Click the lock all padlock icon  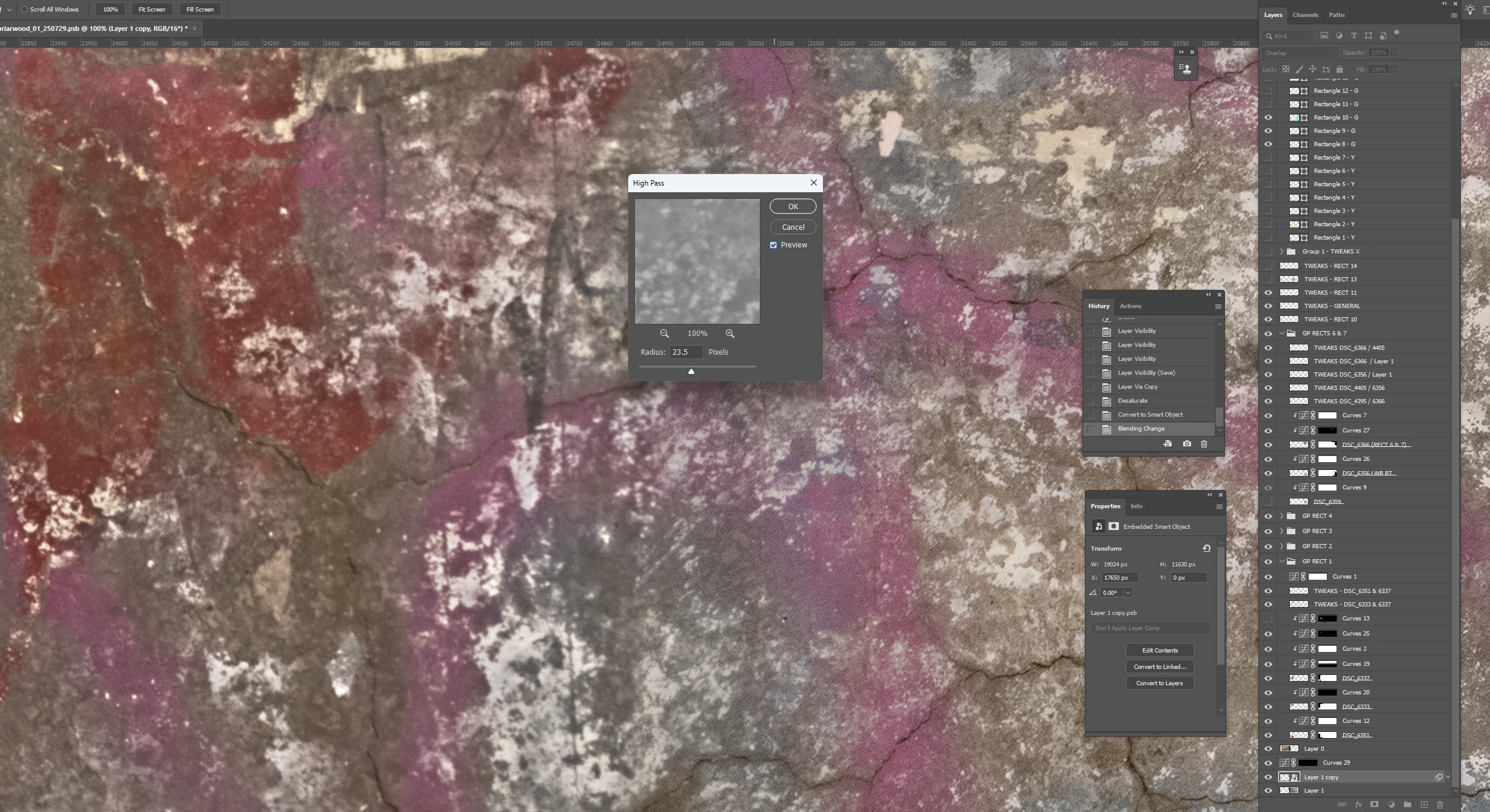[1340, 69]
